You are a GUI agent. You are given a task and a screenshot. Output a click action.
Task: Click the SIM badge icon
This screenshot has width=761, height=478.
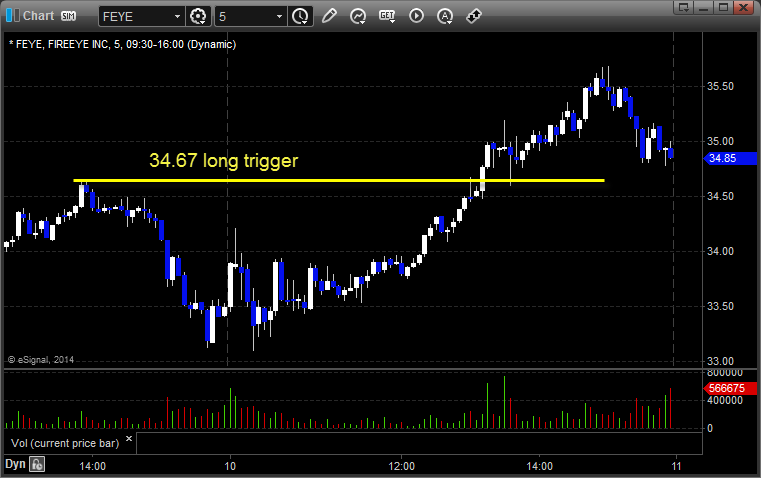pyautogui.click(x=68, y=16)
